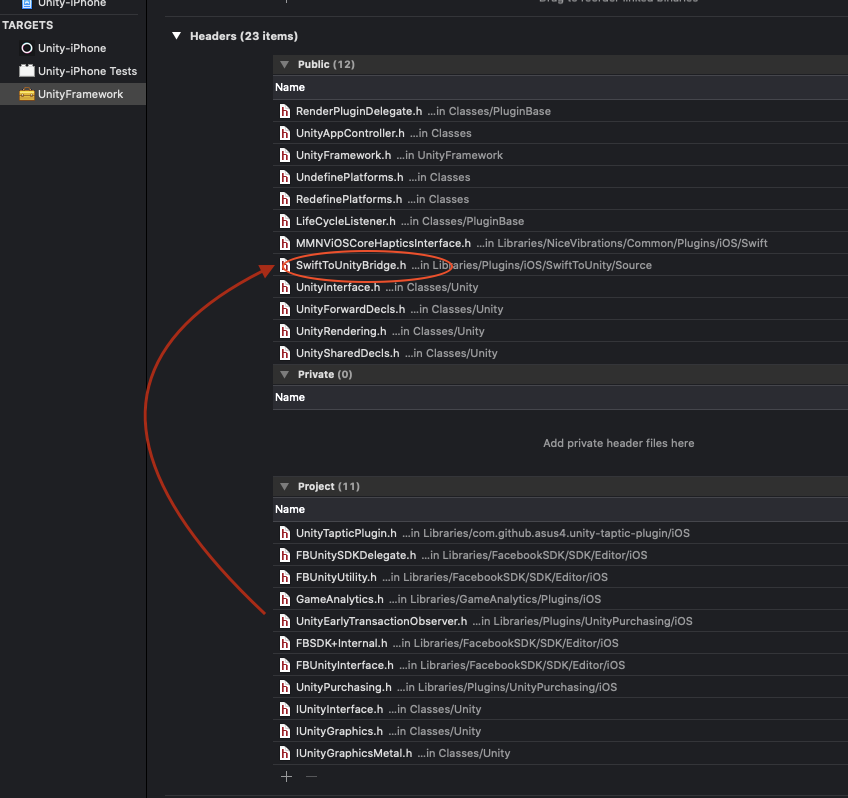848x798 pixels.
Task: Select RenderPluginDelegate.h file name
Action: click(x=359, y=111)
